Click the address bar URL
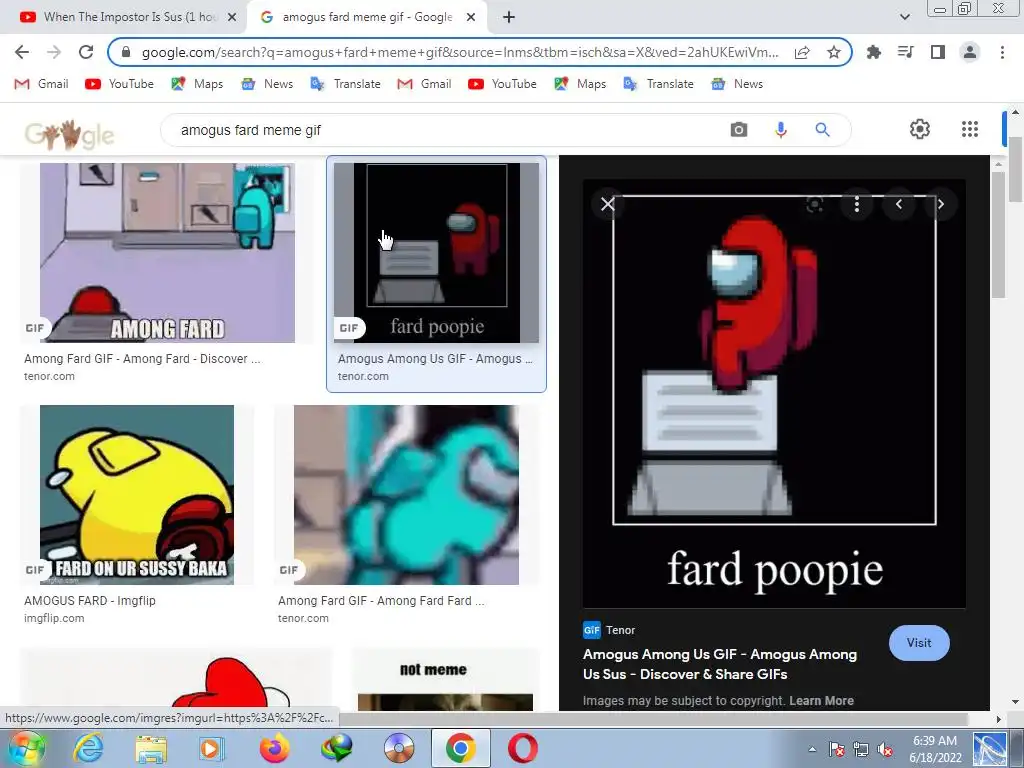The image size is (1024, 768). coord(460,52)
